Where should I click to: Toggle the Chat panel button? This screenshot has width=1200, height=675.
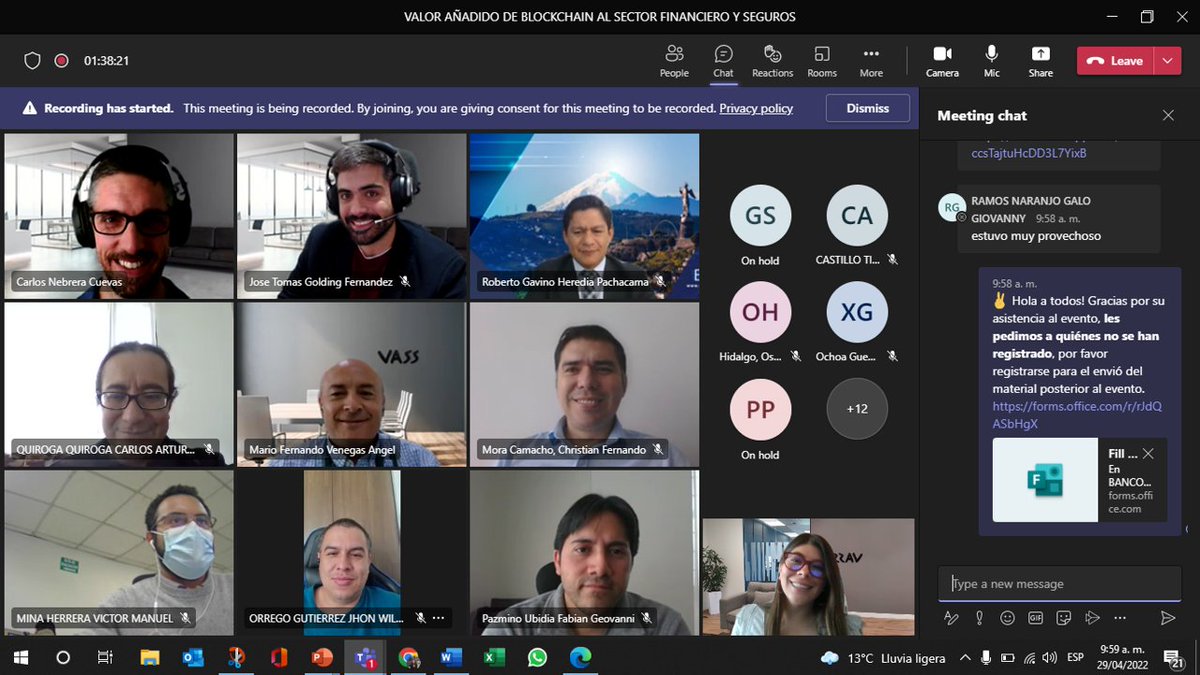tap(723, 60)
